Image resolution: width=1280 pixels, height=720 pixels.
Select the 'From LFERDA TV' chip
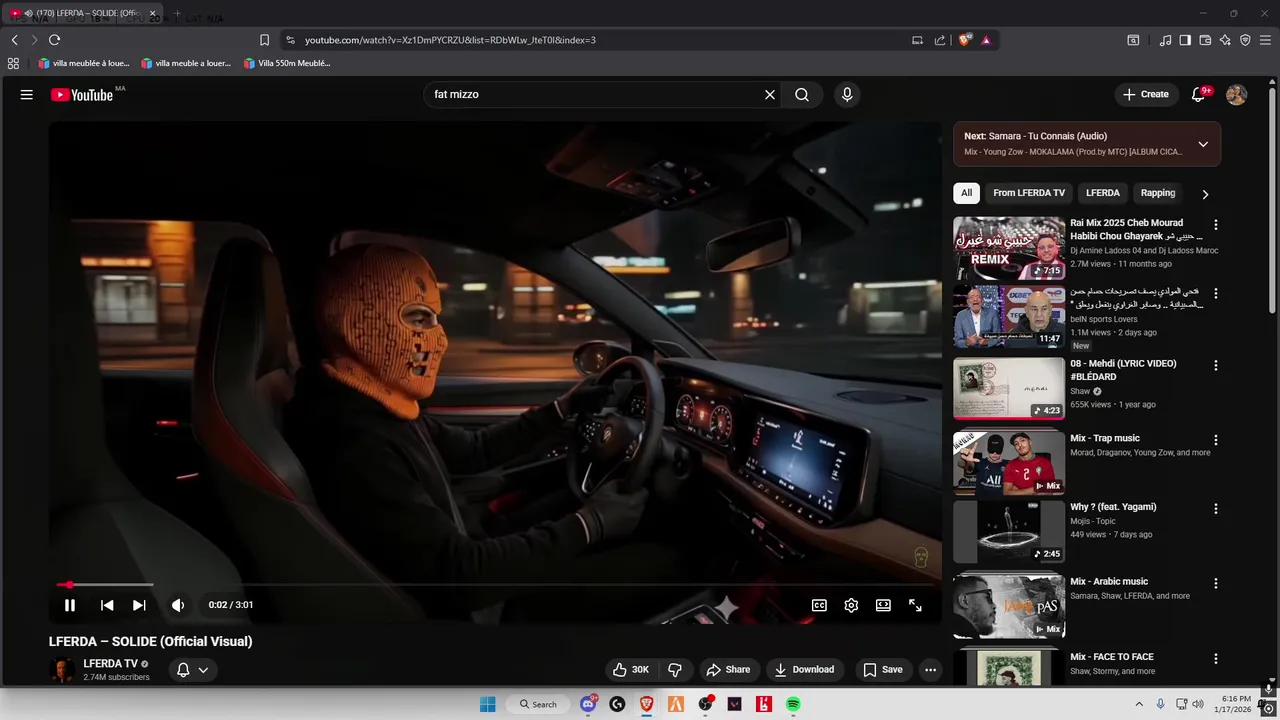[x=1029, y=193]
